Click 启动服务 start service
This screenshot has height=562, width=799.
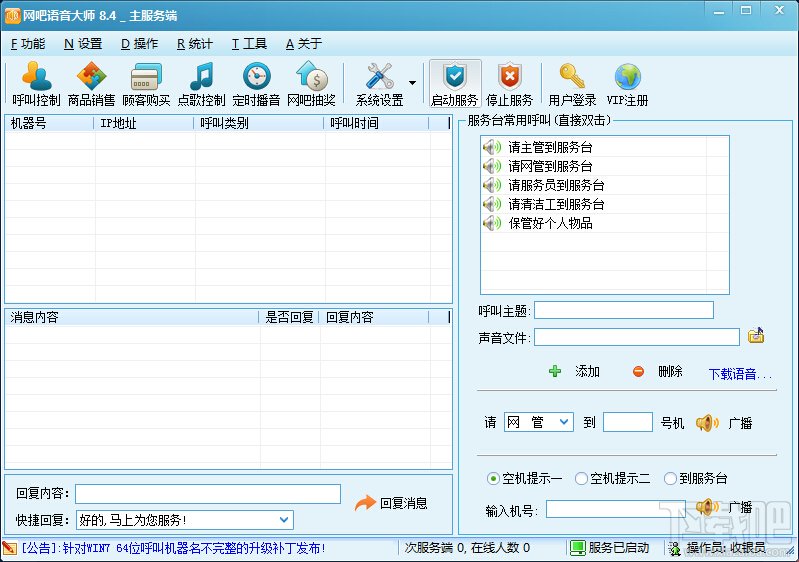coord(455,84)
